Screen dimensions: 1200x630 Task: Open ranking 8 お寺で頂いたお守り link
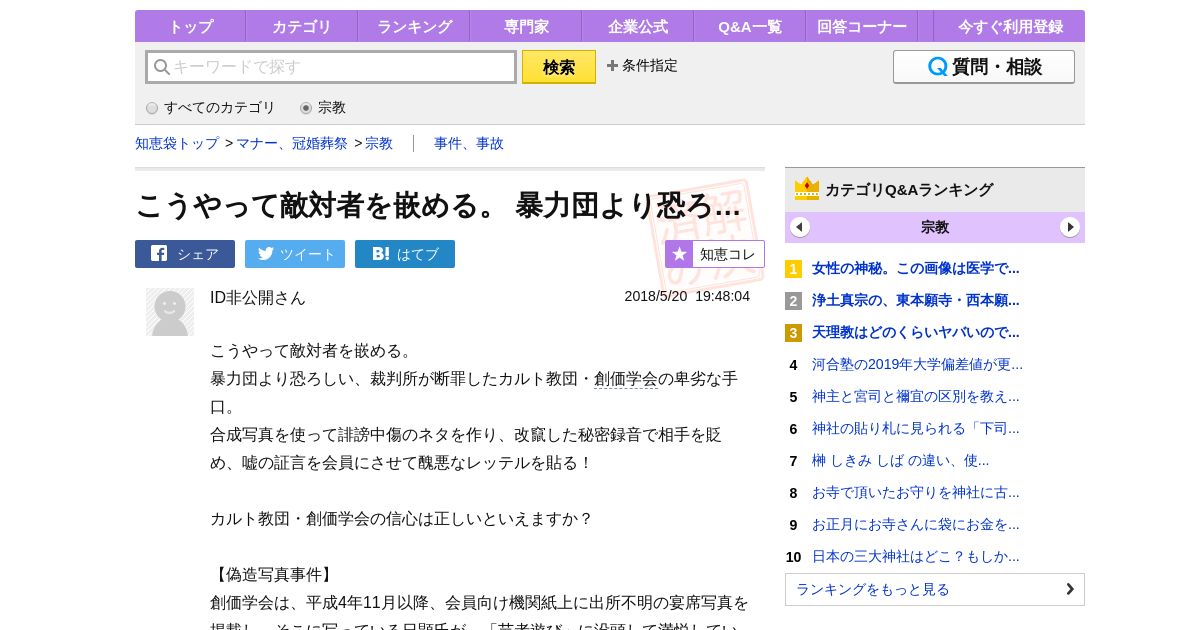pos(916,492)
